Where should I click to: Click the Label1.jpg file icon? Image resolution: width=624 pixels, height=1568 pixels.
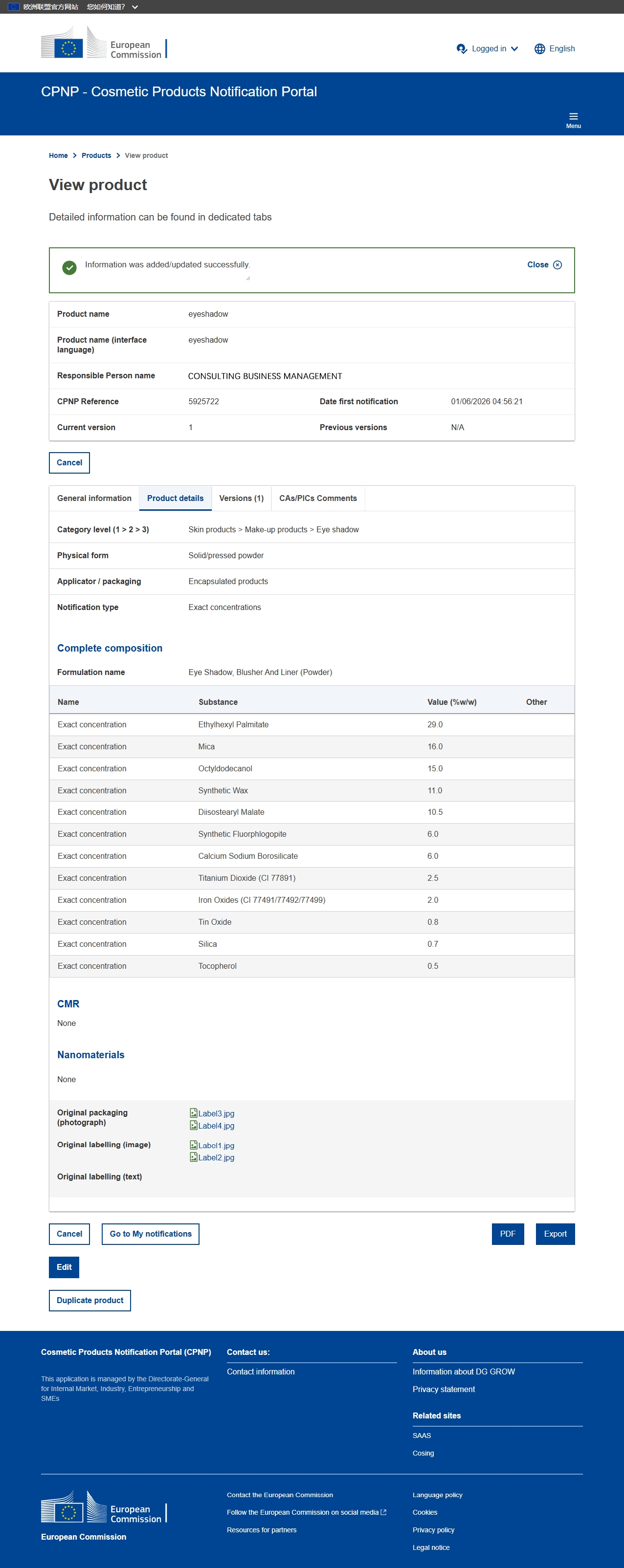(x=193, y=1144)
